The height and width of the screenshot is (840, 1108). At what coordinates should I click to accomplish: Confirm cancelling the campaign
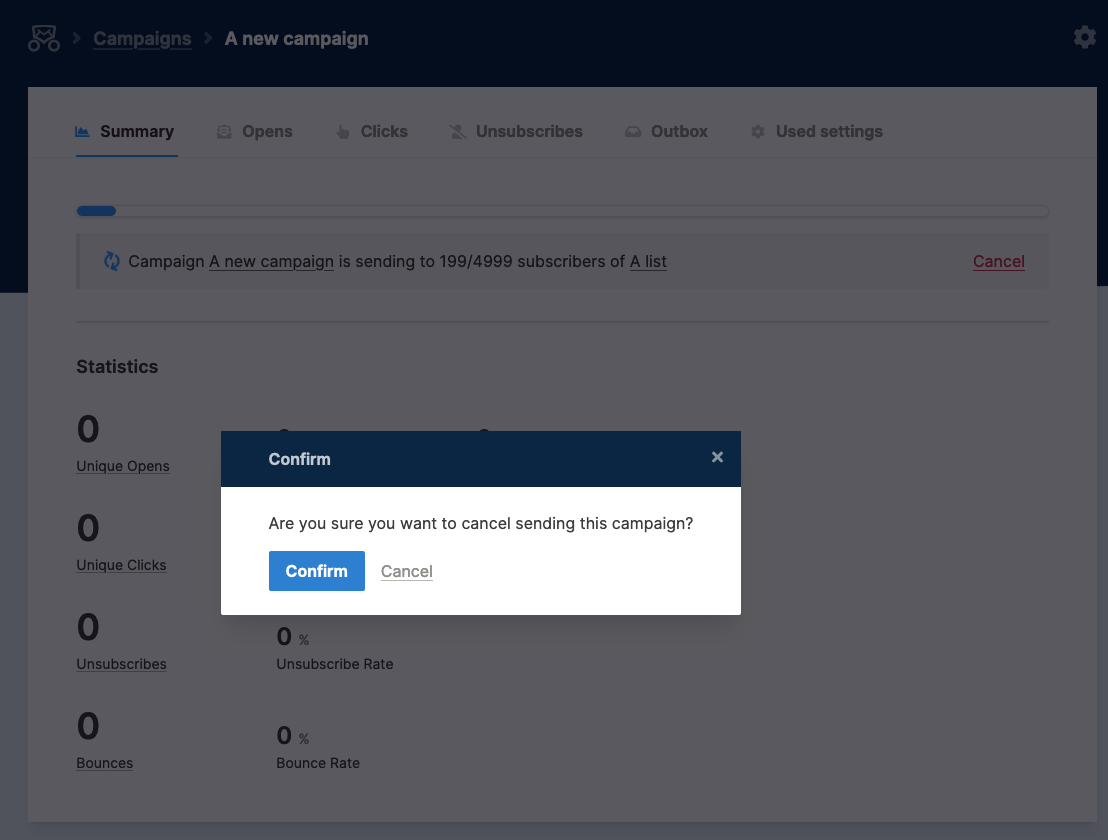[317, 571]
